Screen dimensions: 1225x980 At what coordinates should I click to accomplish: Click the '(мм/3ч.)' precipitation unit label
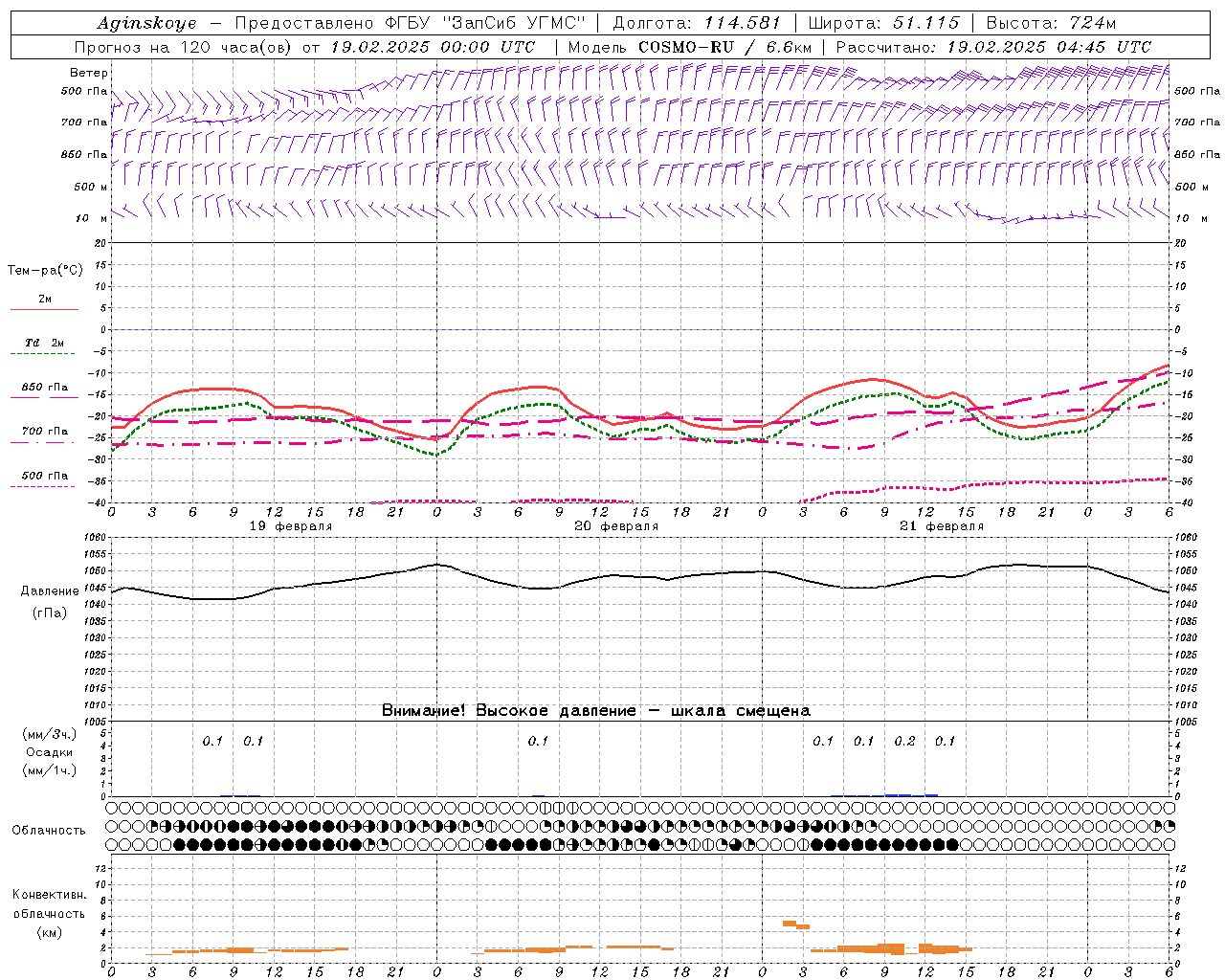tap(49, 734)
